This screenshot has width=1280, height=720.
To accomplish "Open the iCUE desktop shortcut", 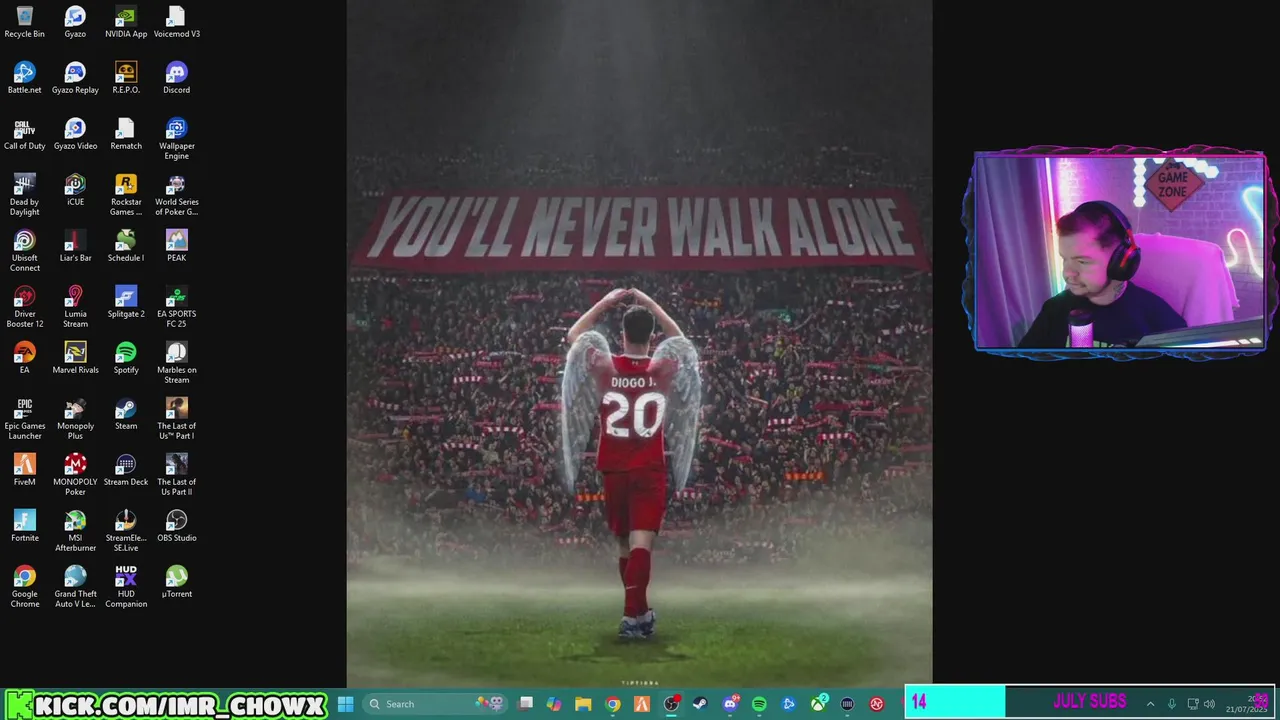I will point(75,190).
